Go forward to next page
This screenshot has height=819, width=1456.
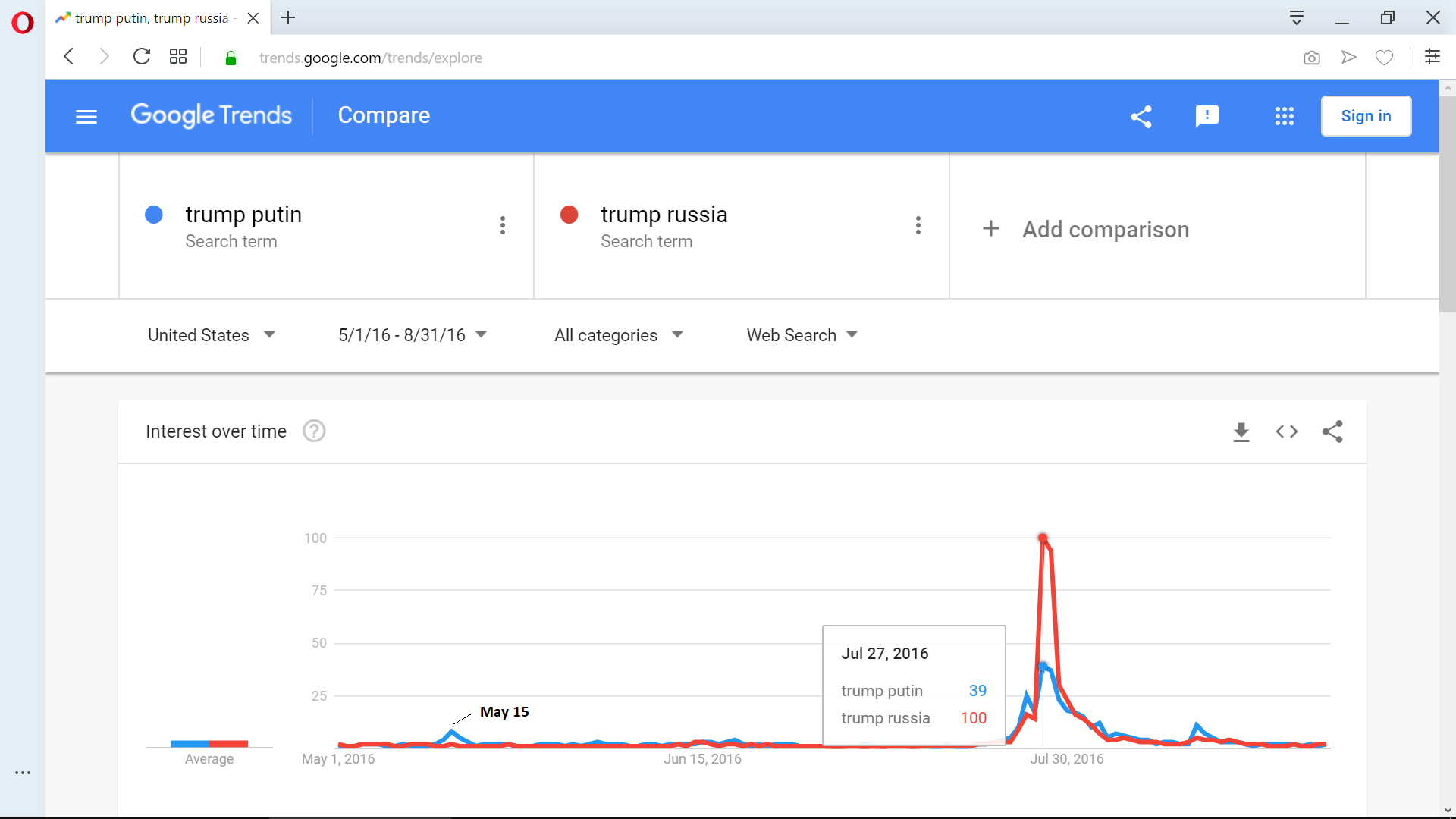105,57
